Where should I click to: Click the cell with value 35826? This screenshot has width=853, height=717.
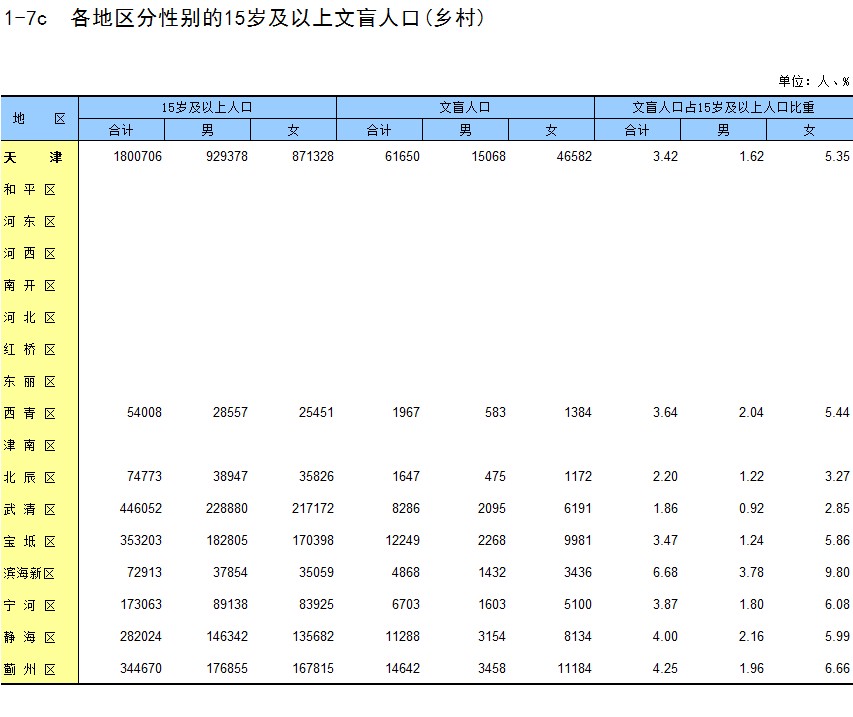coord(316,477)
